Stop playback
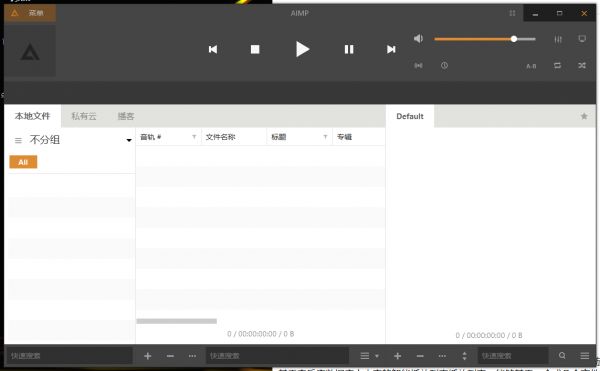The width and height of the screenshot is (600, 371). (x=255, y=49)
